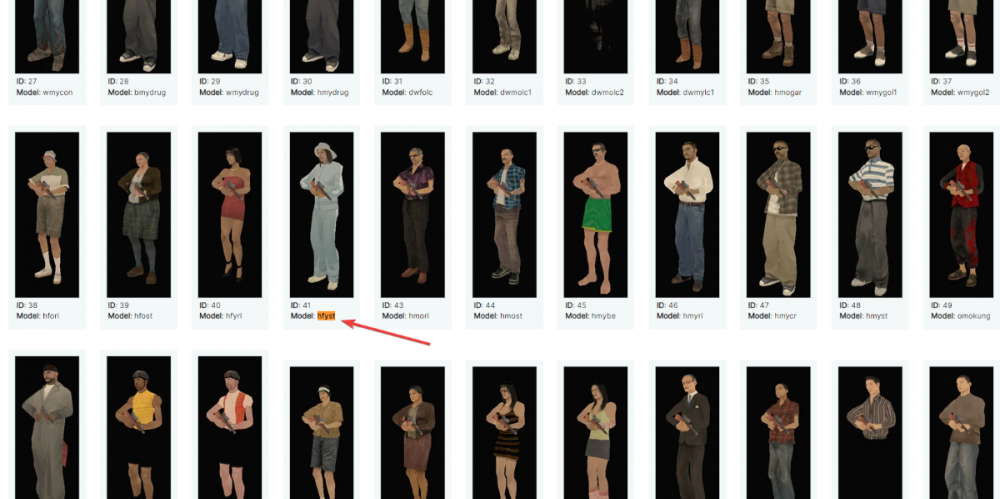
Task: Click the man in dark suit with glasses
Action: tap(688, 433)
